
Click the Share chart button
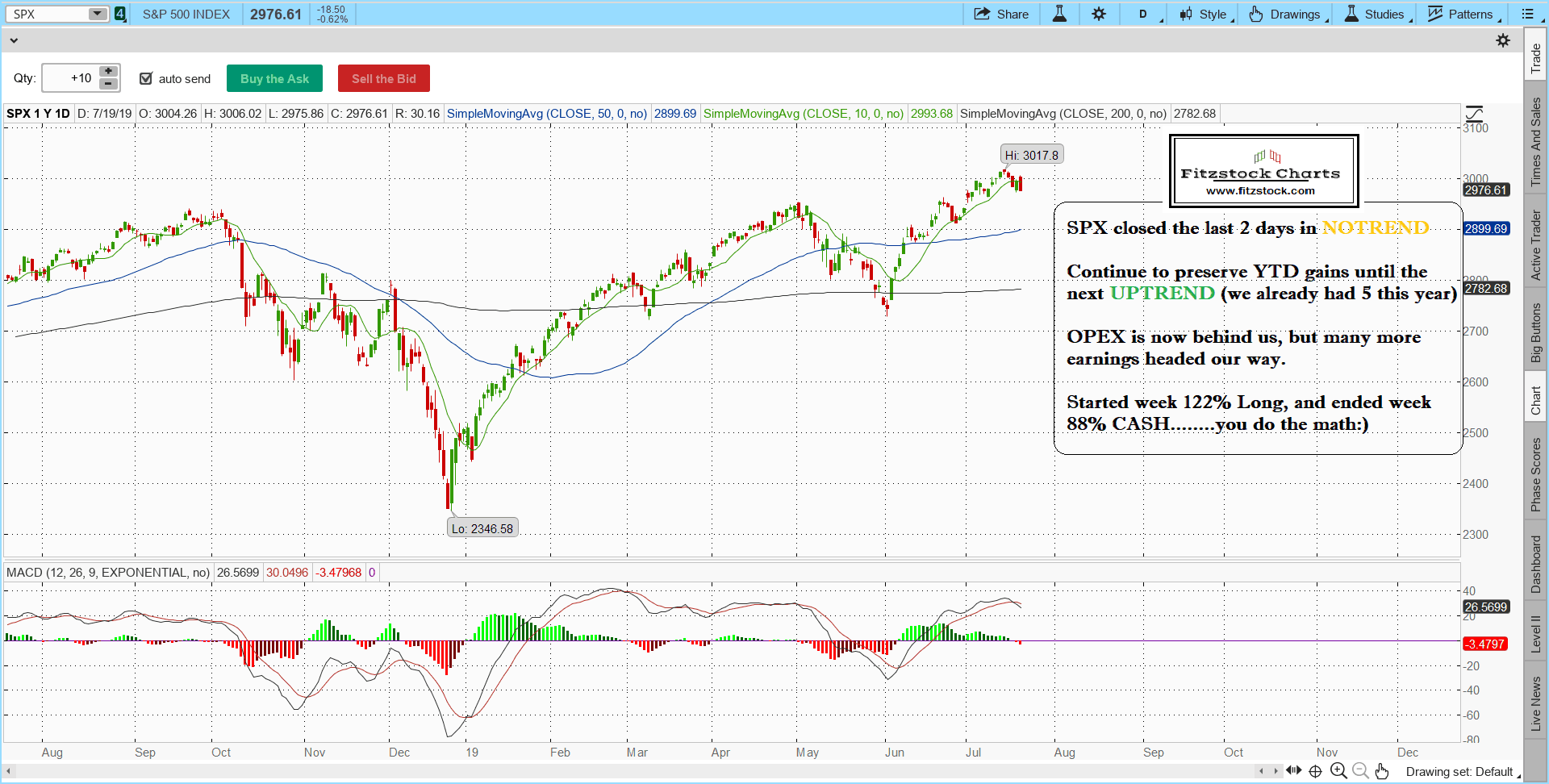click(x=1001, y=14)
